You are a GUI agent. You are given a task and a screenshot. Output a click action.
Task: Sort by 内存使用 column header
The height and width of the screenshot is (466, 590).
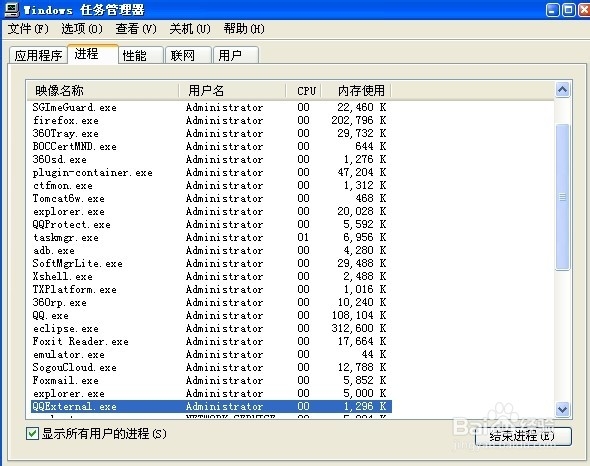point(356,91)
